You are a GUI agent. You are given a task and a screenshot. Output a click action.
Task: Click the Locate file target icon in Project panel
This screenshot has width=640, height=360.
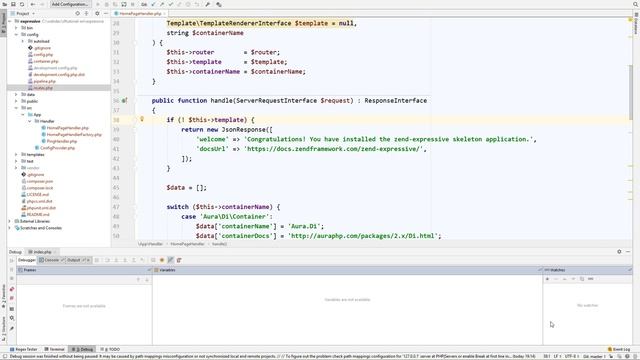(77, 13)
